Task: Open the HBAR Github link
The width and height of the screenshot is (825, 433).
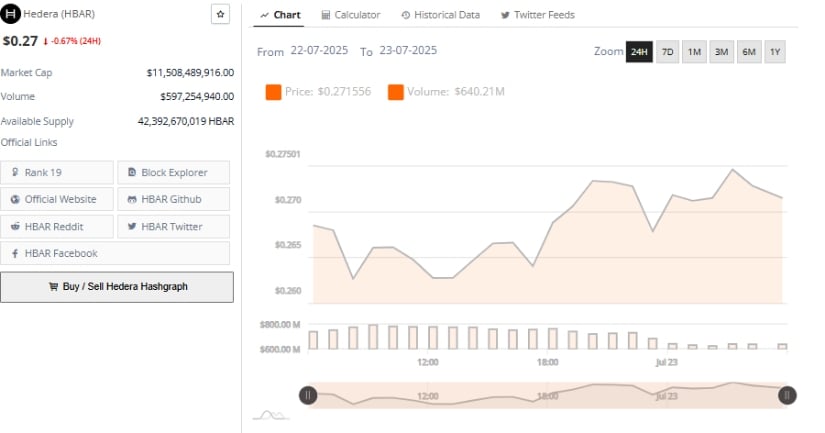Action: tap(174, 199)
